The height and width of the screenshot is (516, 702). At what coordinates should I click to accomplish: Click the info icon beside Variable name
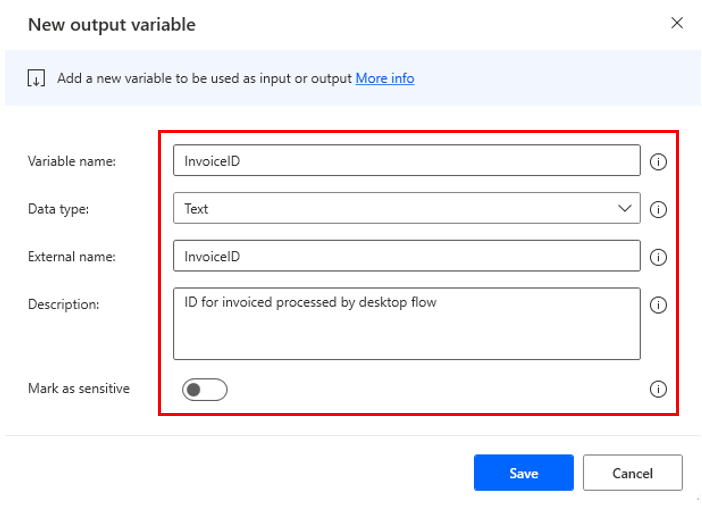click(x=658, y=161)
